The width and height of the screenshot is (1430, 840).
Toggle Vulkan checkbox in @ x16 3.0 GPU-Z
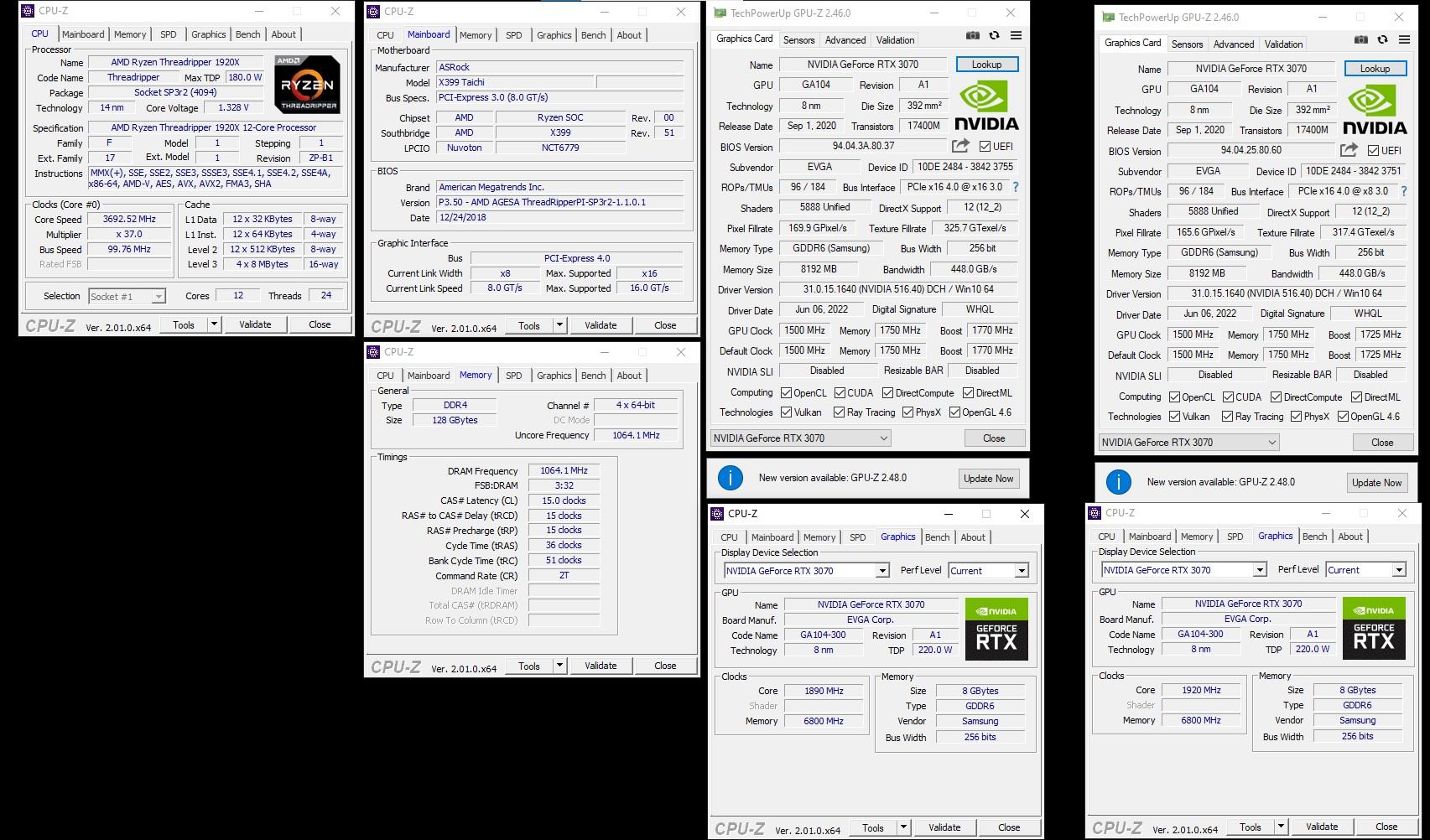tap(786, 412)
